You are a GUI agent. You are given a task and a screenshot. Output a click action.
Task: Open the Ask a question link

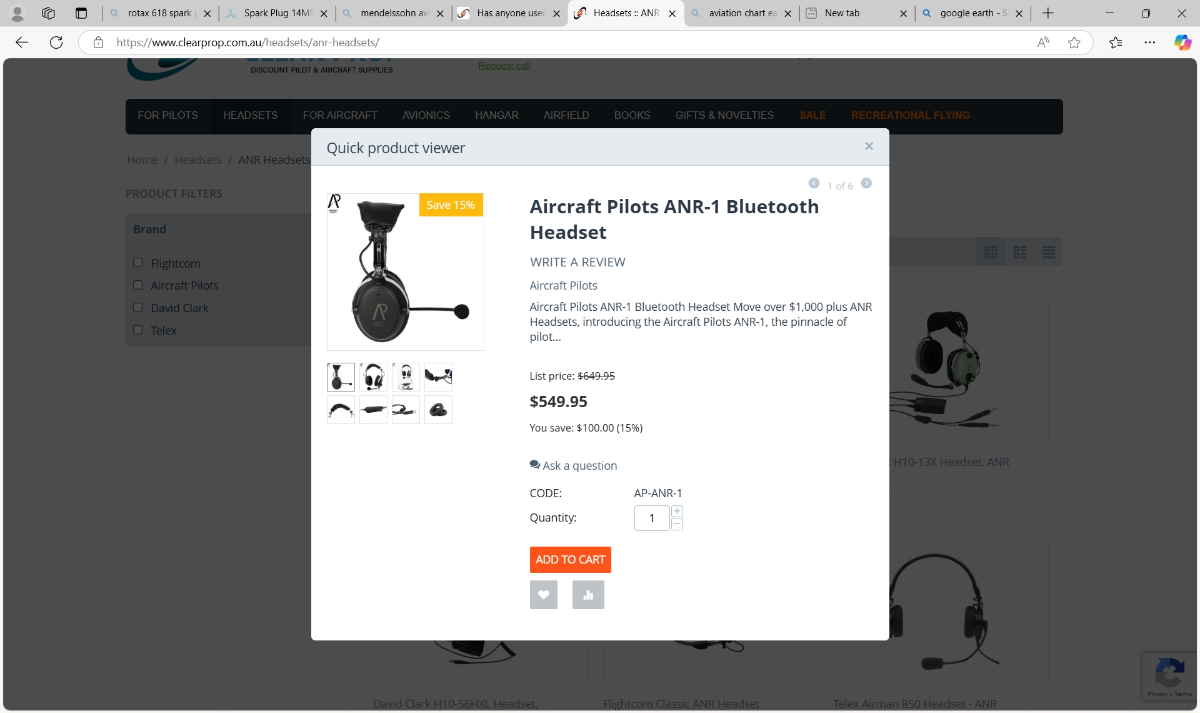tap(573, 465)
